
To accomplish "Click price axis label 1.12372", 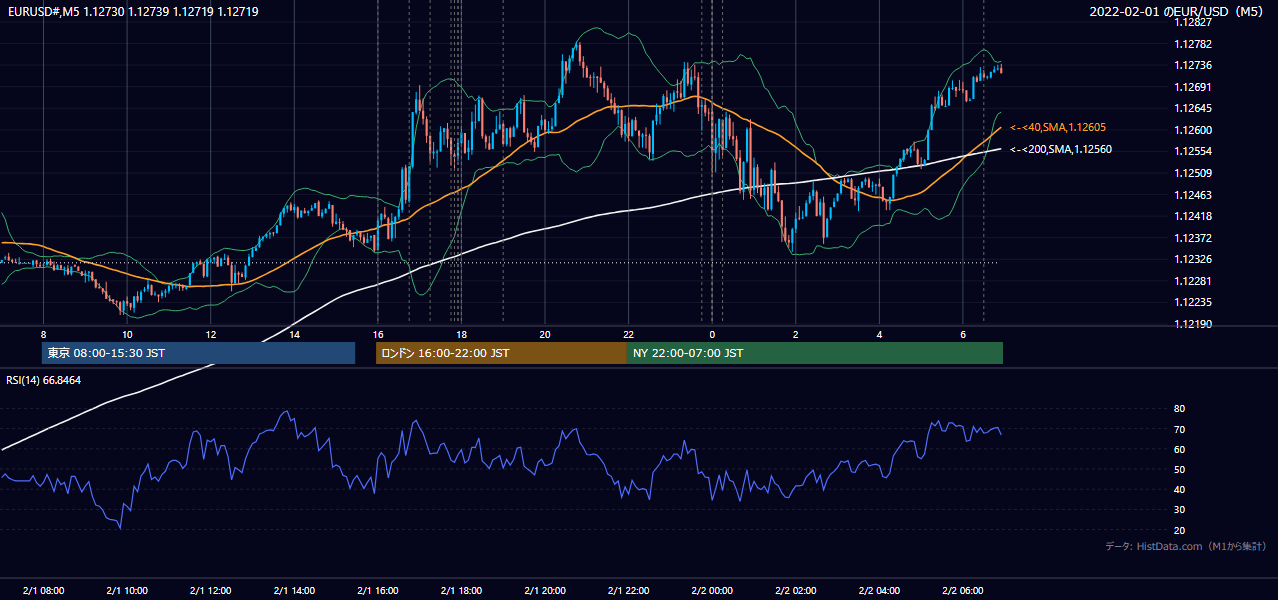I will click(x=1194, y=238).
